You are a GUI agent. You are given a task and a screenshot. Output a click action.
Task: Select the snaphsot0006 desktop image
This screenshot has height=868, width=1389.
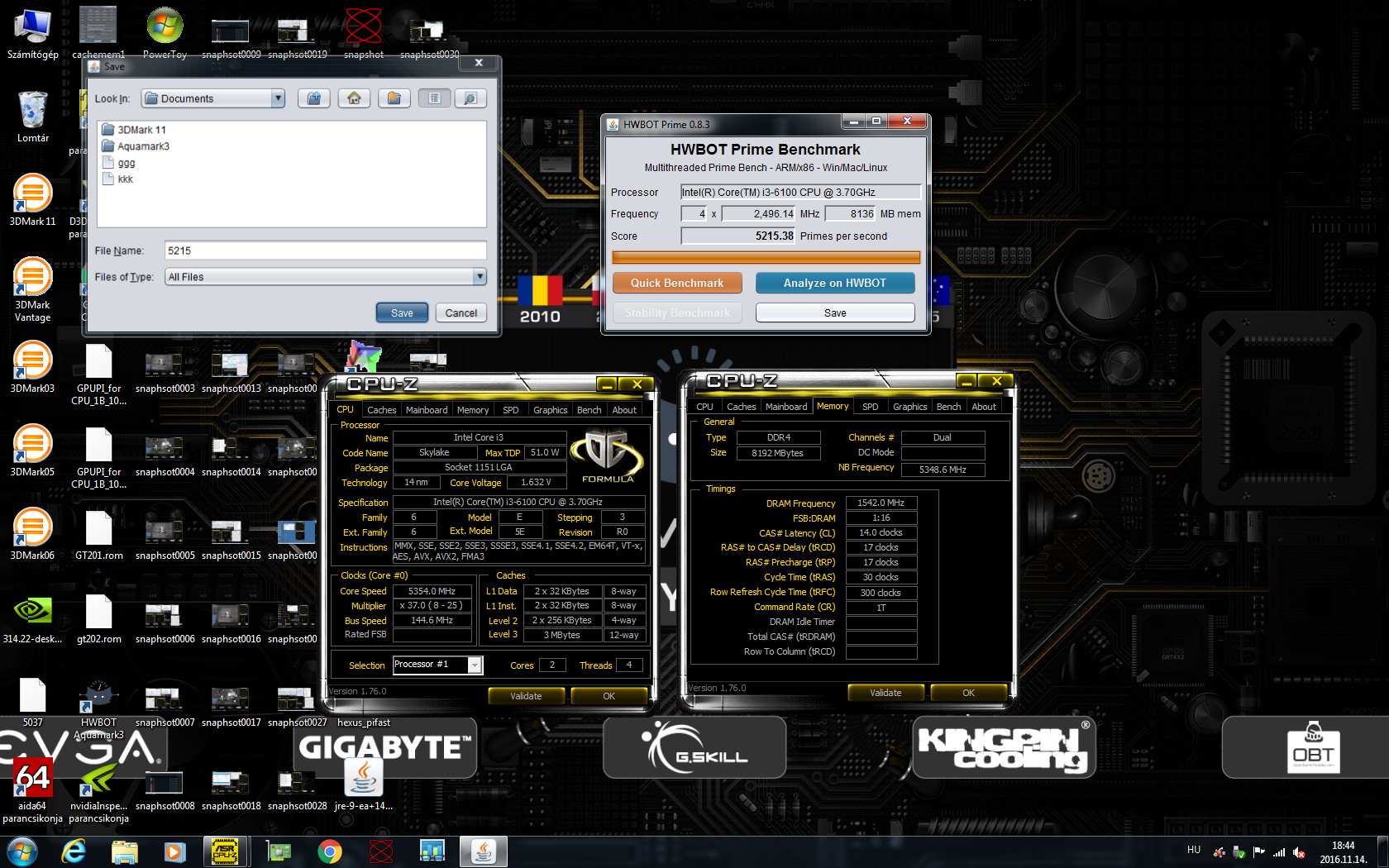pos(165,621)
